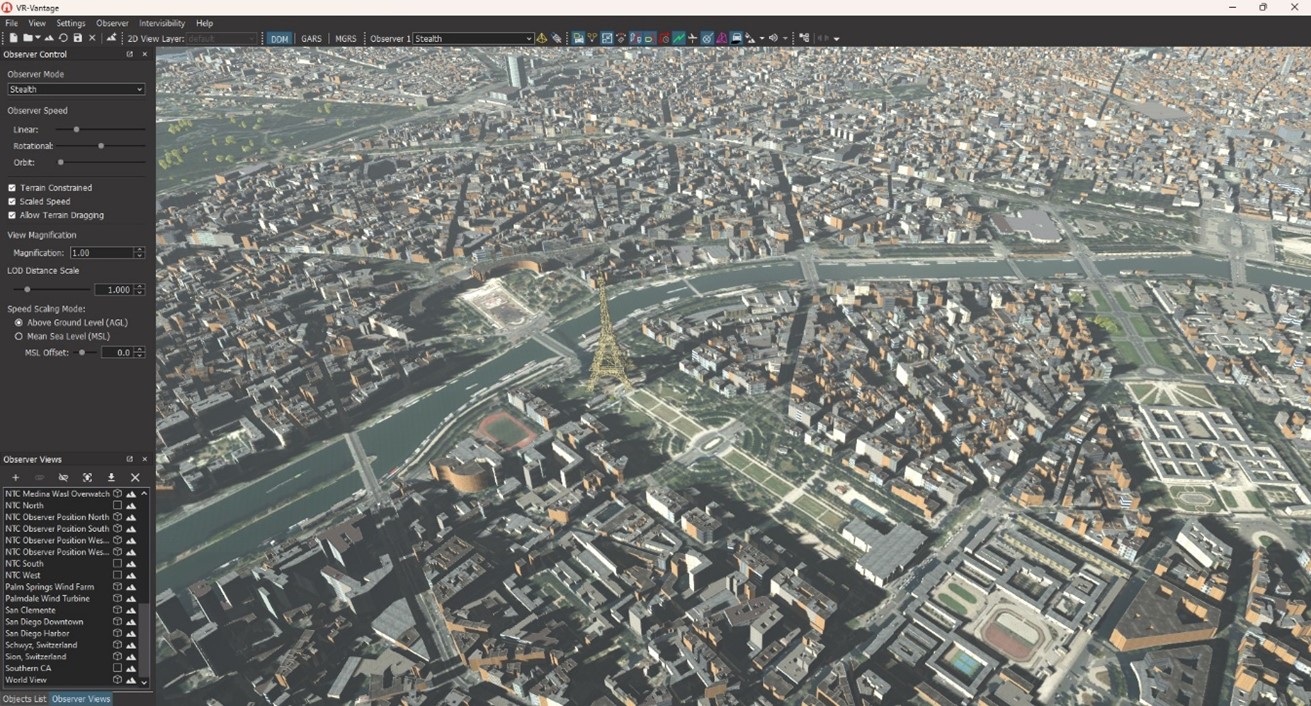Click the reload scenario icon in toolbar
This screenshot has height=706, width=1311.
[x=63, y=38]
